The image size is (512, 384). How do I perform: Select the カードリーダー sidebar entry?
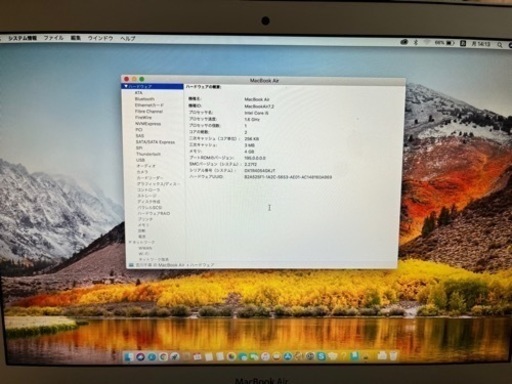150,178
